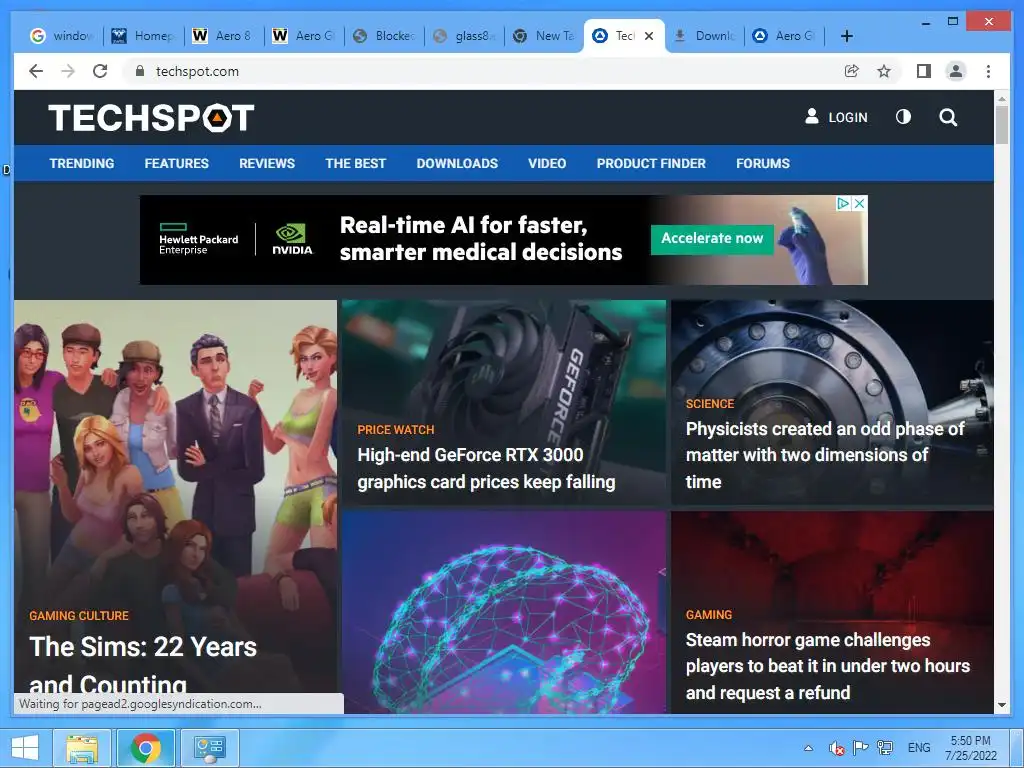Open Chrome profile avatar button
Viewport: 1024px width, 768px height.
click(956, 71)
